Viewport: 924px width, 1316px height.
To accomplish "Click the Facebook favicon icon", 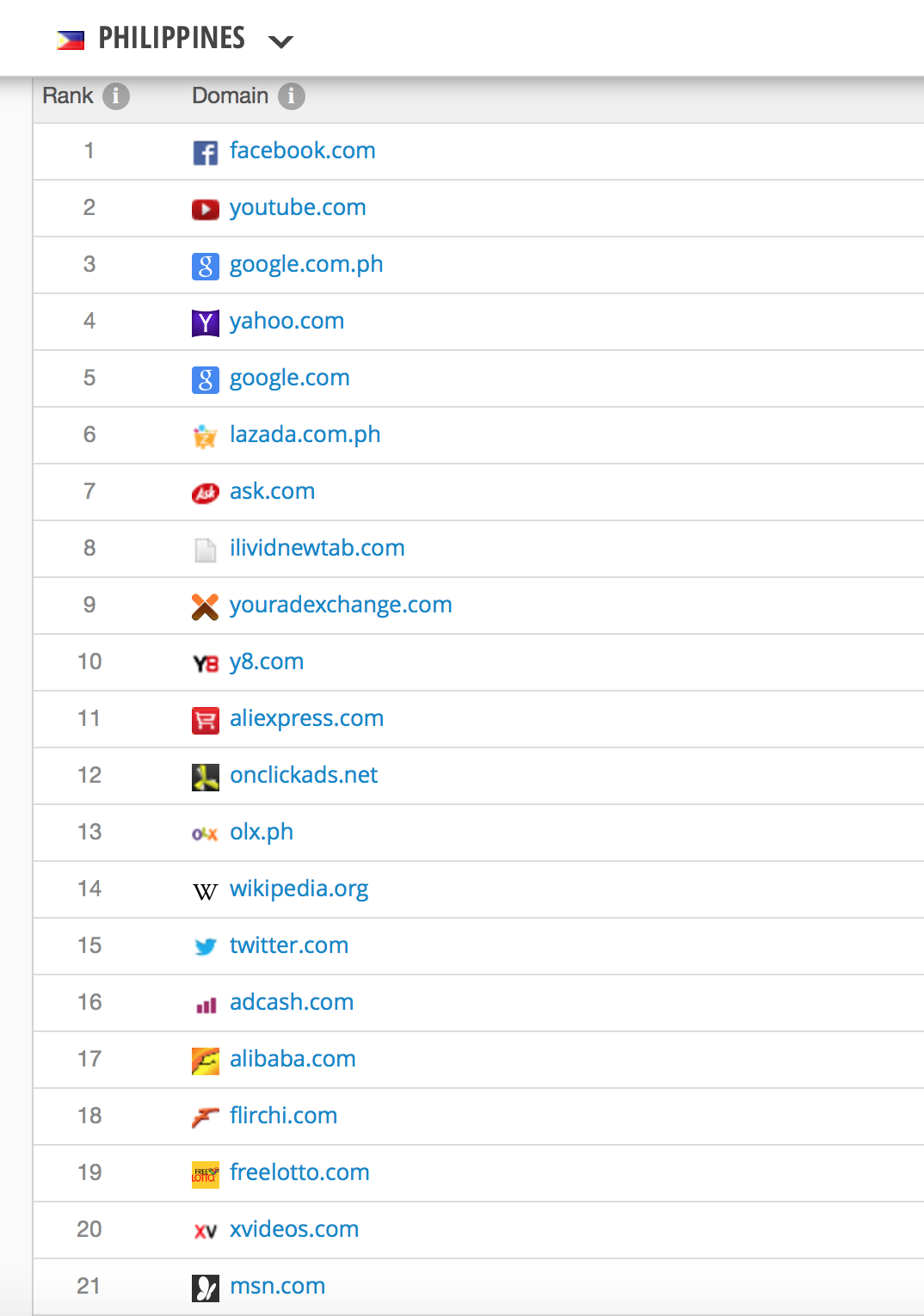I will pos(205,152).
